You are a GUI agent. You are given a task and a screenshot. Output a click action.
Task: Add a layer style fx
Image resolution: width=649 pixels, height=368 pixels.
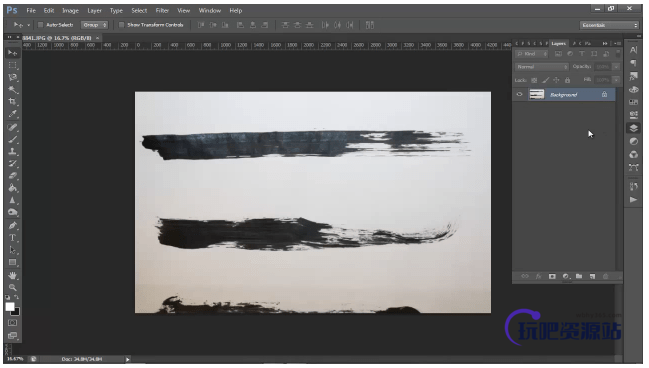[x=538, y=276]
